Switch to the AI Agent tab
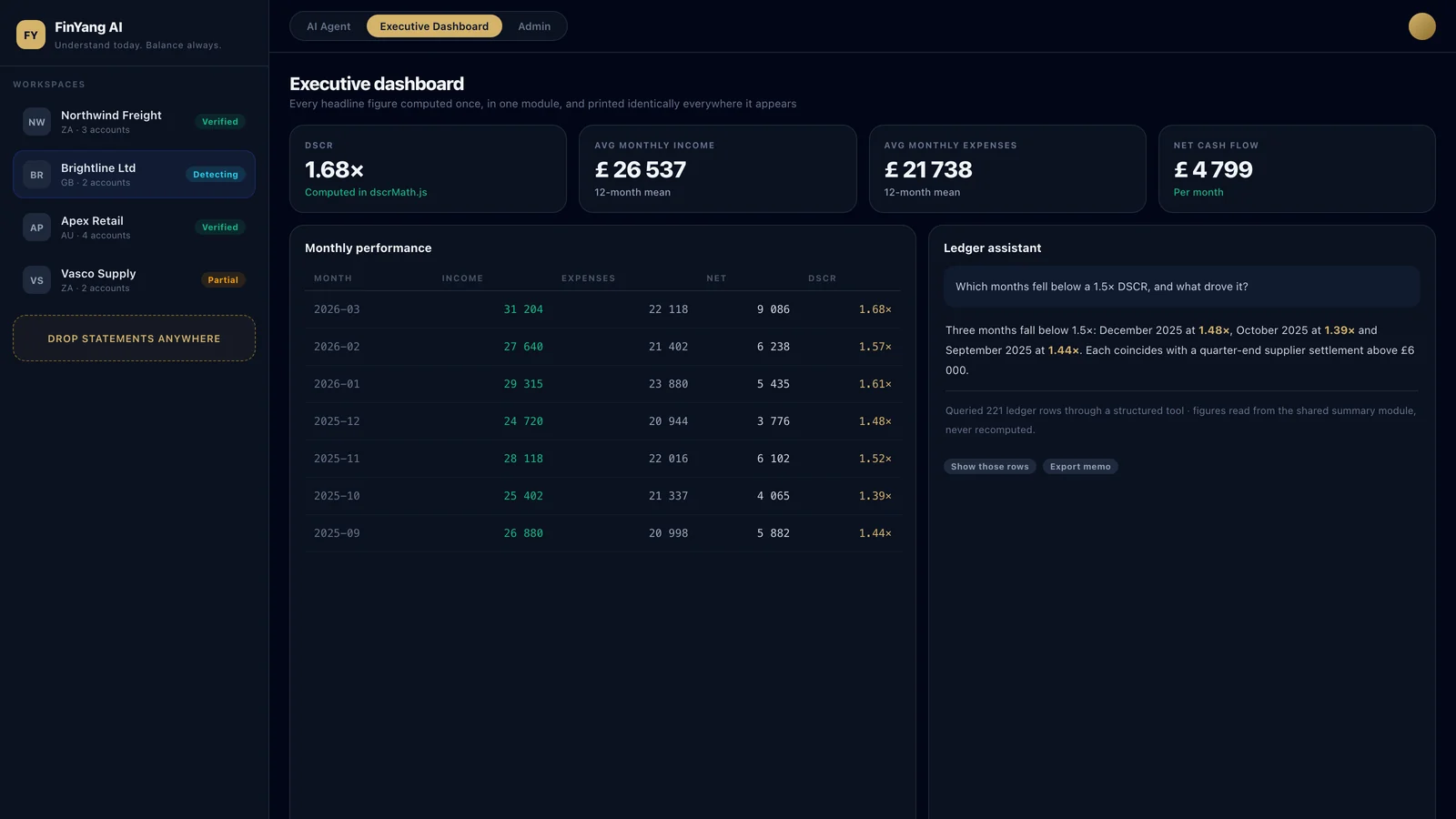Screen dimensions: 1456x819 pos(329,26)
